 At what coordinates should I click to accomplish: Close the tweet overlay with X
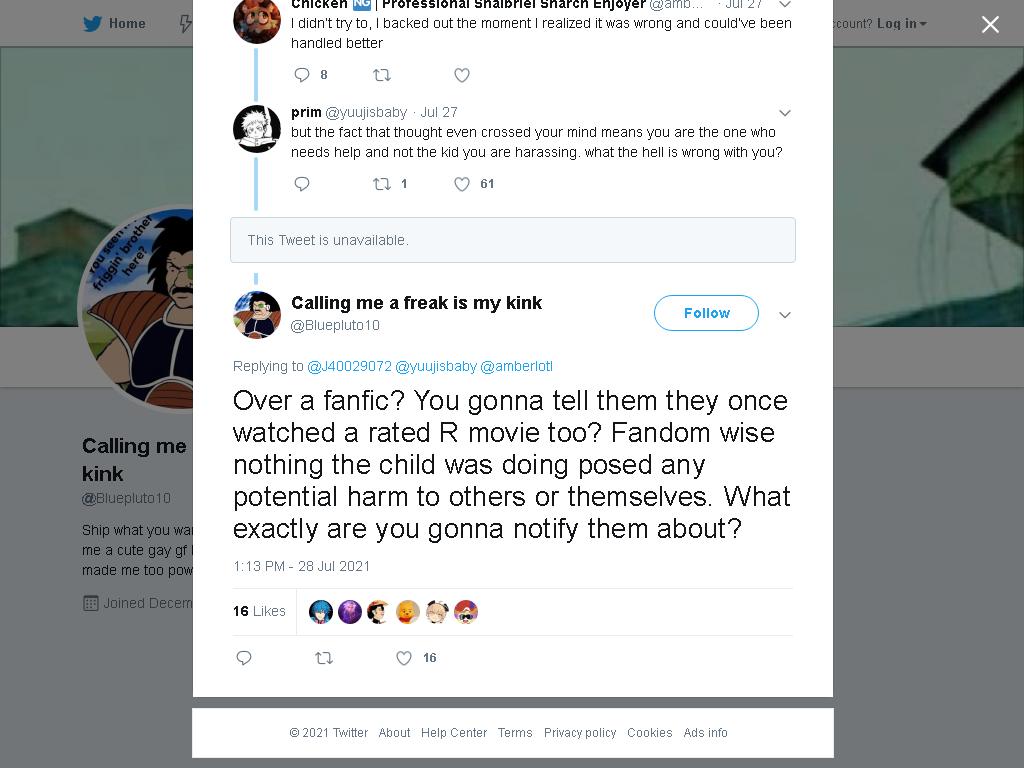coord(990,25)
